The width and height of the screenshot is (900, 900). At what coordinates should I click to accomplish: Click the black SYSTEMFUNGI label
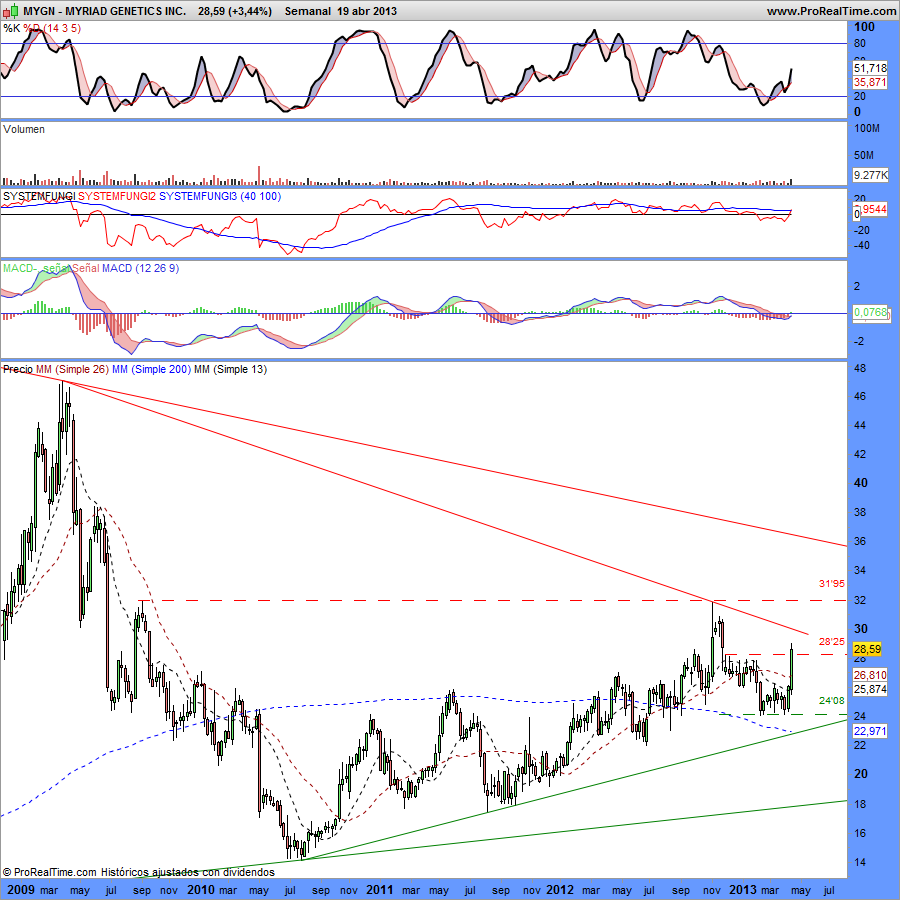point(39,196)
